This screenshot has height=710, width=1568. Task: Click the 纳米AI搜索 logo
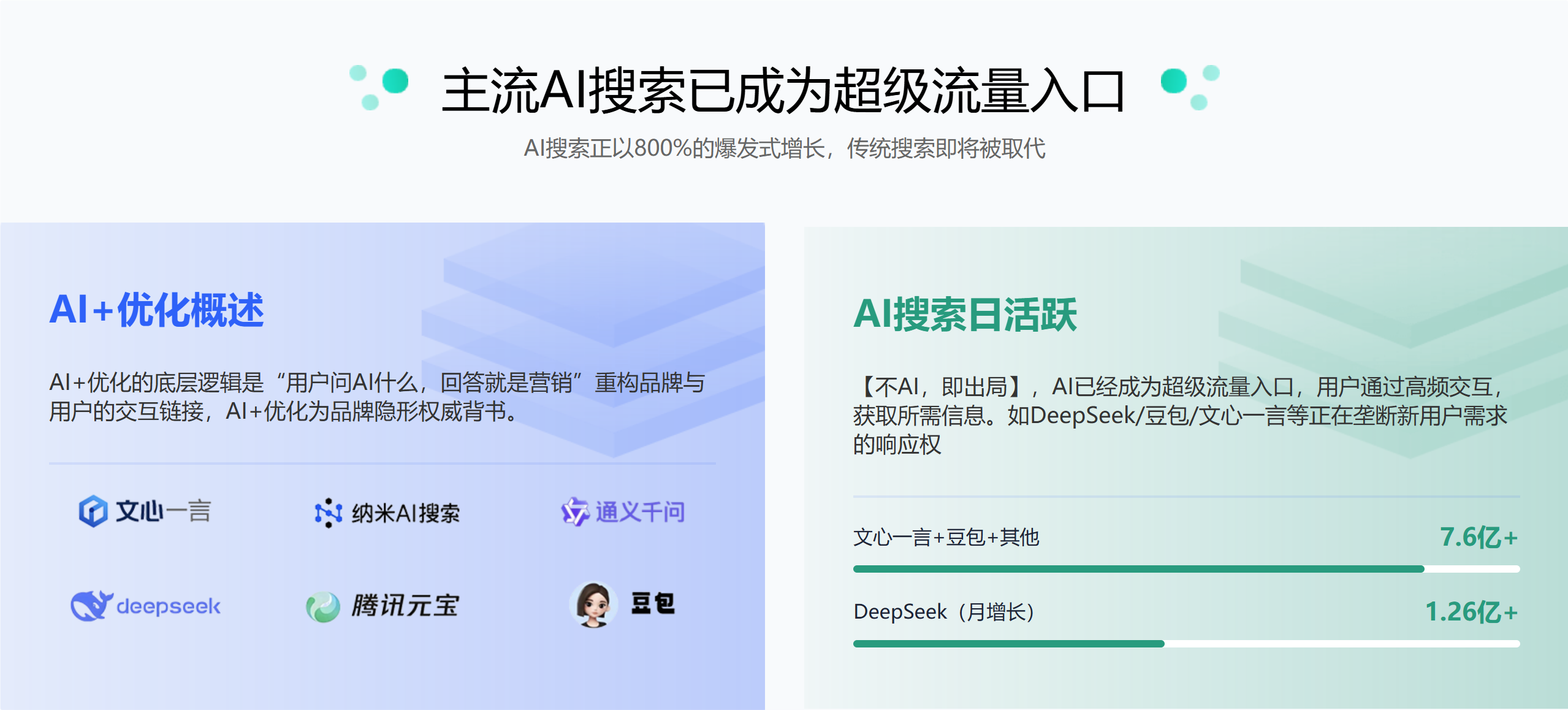(387, 513)
